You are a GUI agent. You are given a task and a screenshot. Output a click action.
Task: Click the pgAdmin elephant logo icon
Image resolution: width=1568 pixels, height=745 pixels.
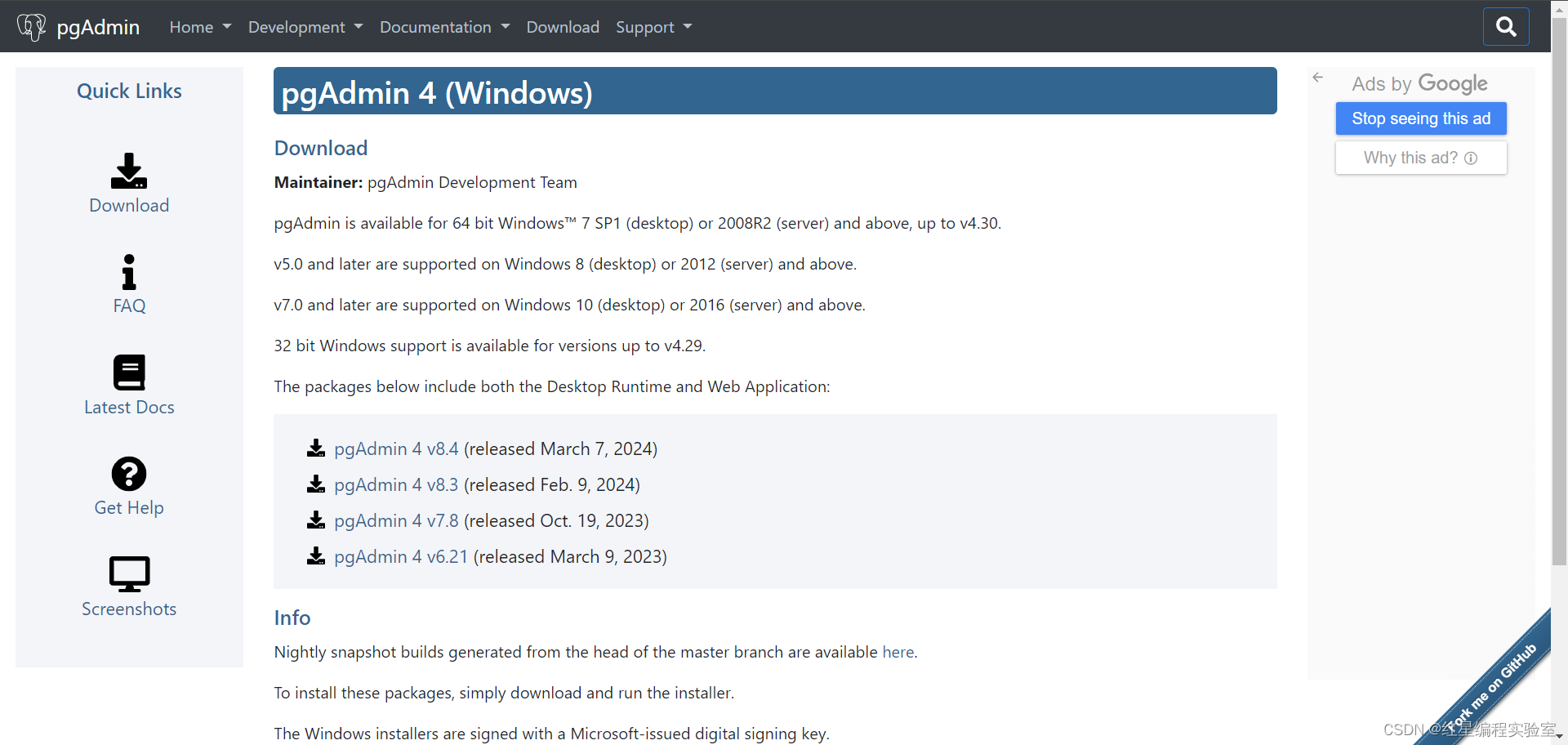32,27
